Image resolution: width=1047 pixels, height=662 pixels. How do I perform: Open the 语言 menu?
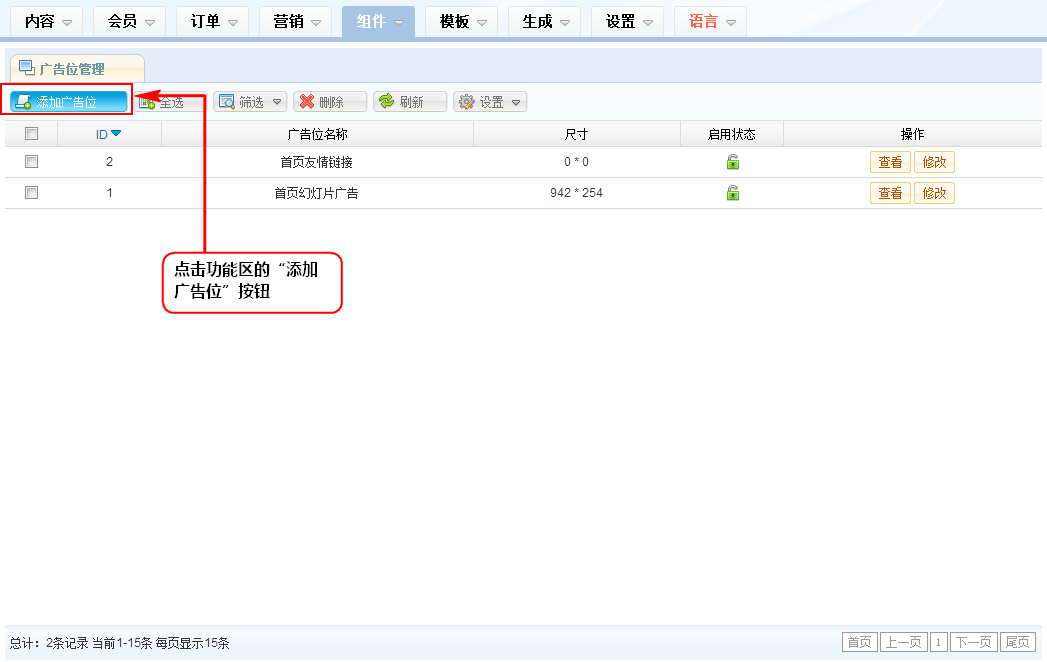(x=710, y=21)
